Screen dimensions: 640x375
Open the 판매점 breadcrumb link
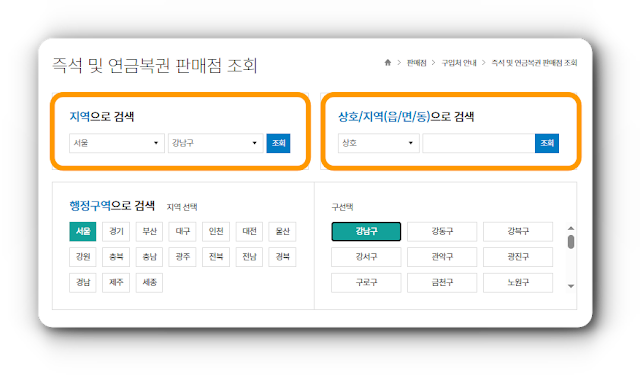tap(416, 63)
